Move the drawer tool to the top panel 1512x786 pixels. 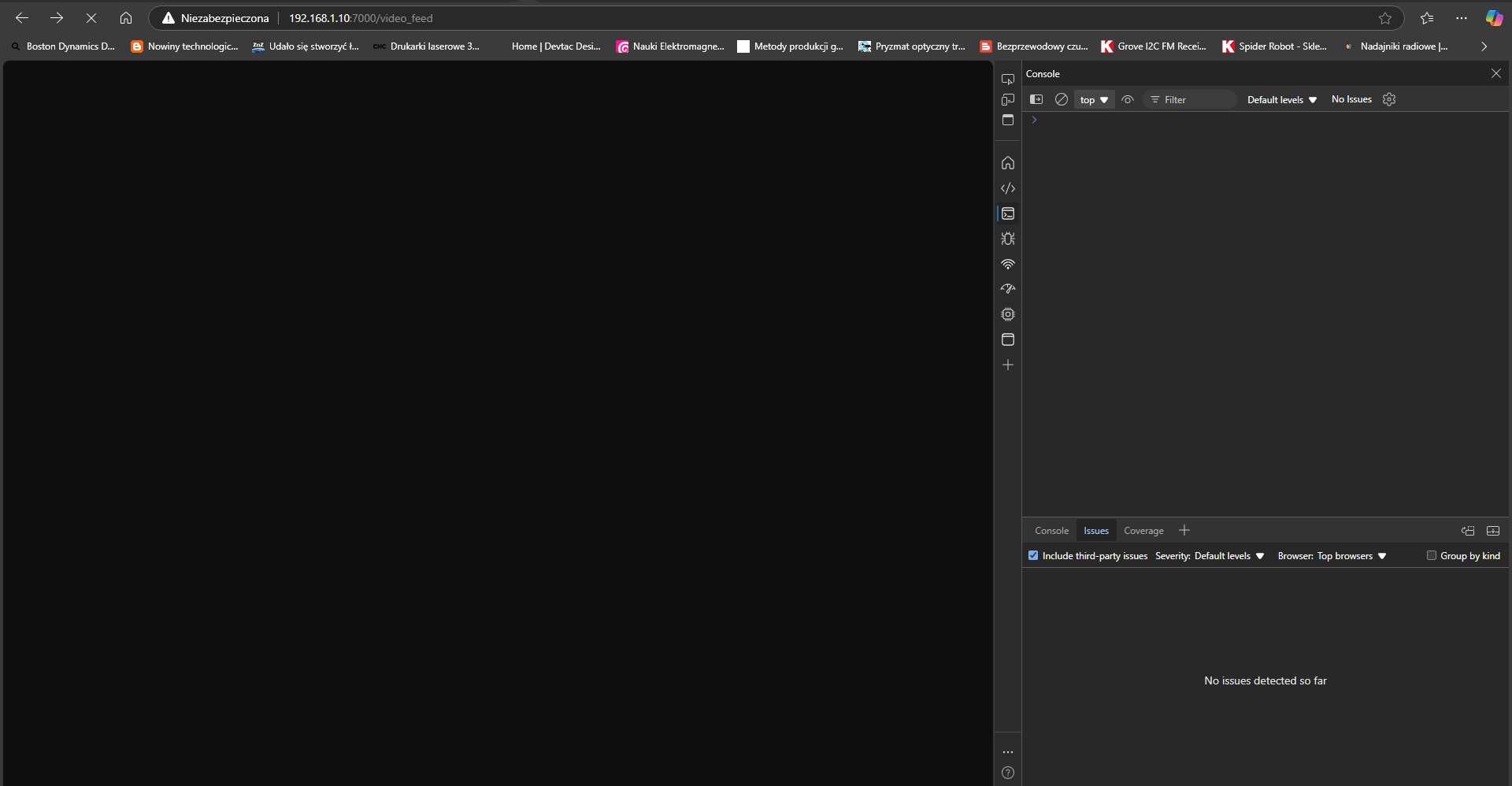pos(1468,531)
